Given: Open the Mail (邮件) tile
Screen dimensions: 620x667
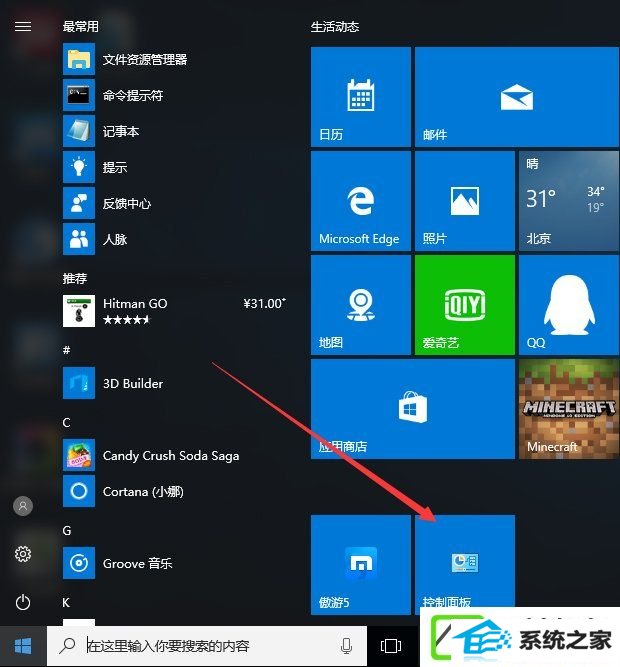Looking at the screenshot, I should click(x=517, y=97).
